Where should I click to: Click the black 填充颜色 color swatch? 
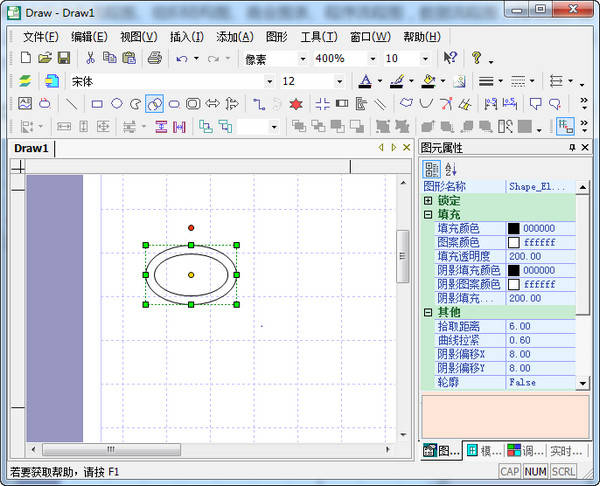point(514,229)
